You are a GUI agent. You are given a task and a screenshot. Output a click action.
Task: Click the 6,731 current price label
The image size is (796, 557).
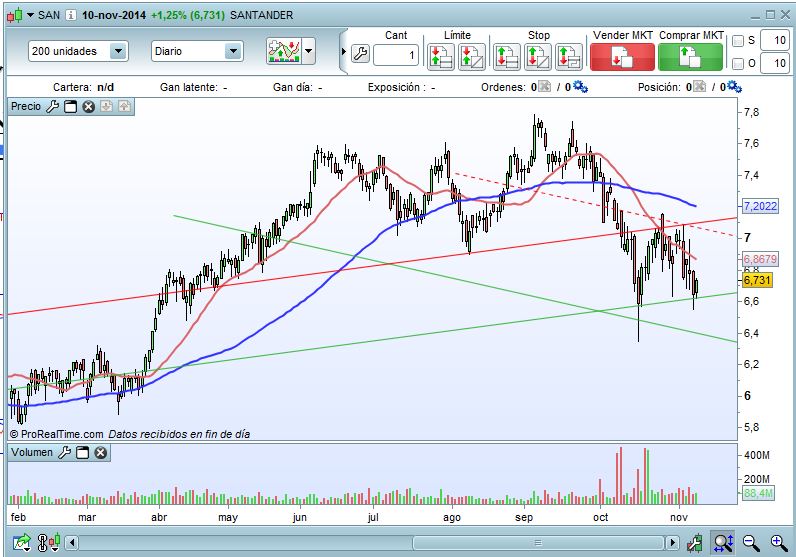(x=757, y=280)
